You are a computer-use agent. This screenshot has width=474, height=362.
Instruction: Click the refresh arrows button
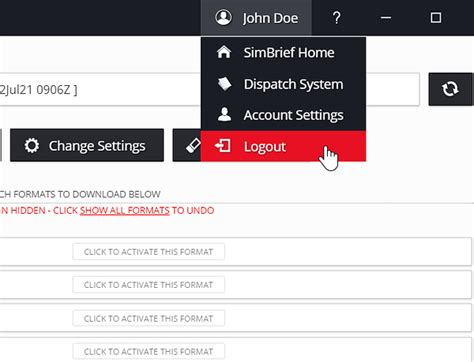click(x=451, y=89)
